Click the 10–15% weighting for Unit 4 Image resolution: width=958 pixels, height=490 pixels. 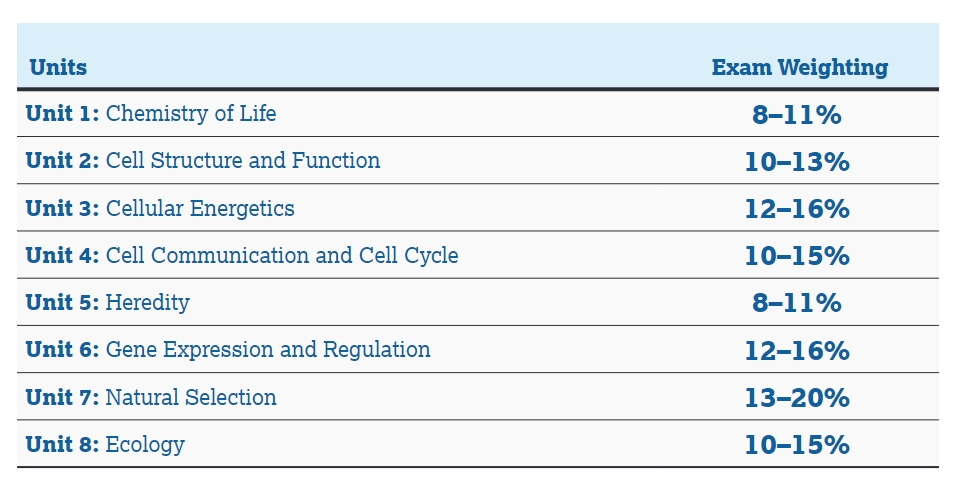(797, 256)
